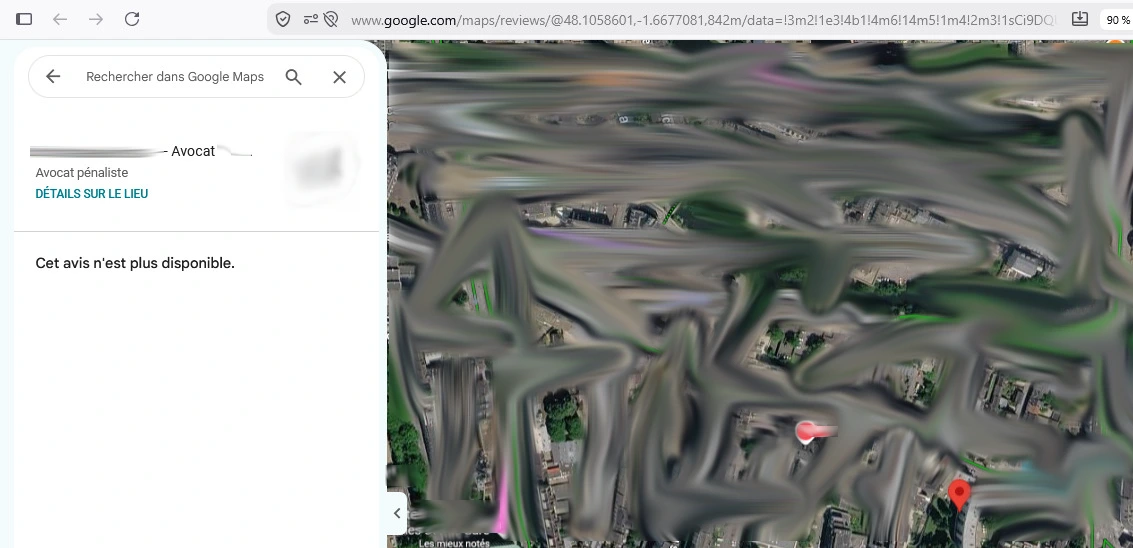The height and width of the screenshot is (548, 1133).
Task: Reload the page with the refresh icon
Action: tap(132, 20)
